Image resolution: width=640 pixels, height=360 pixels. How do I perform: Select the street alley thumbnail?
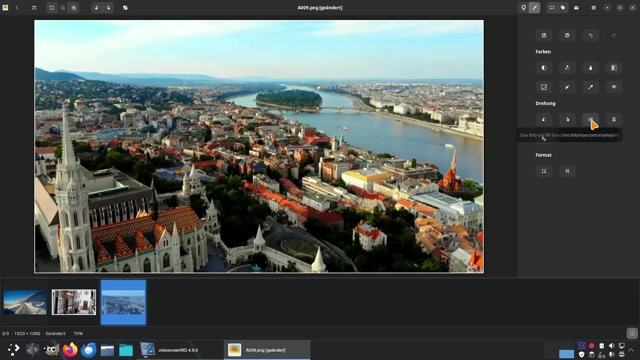point(74,302)
